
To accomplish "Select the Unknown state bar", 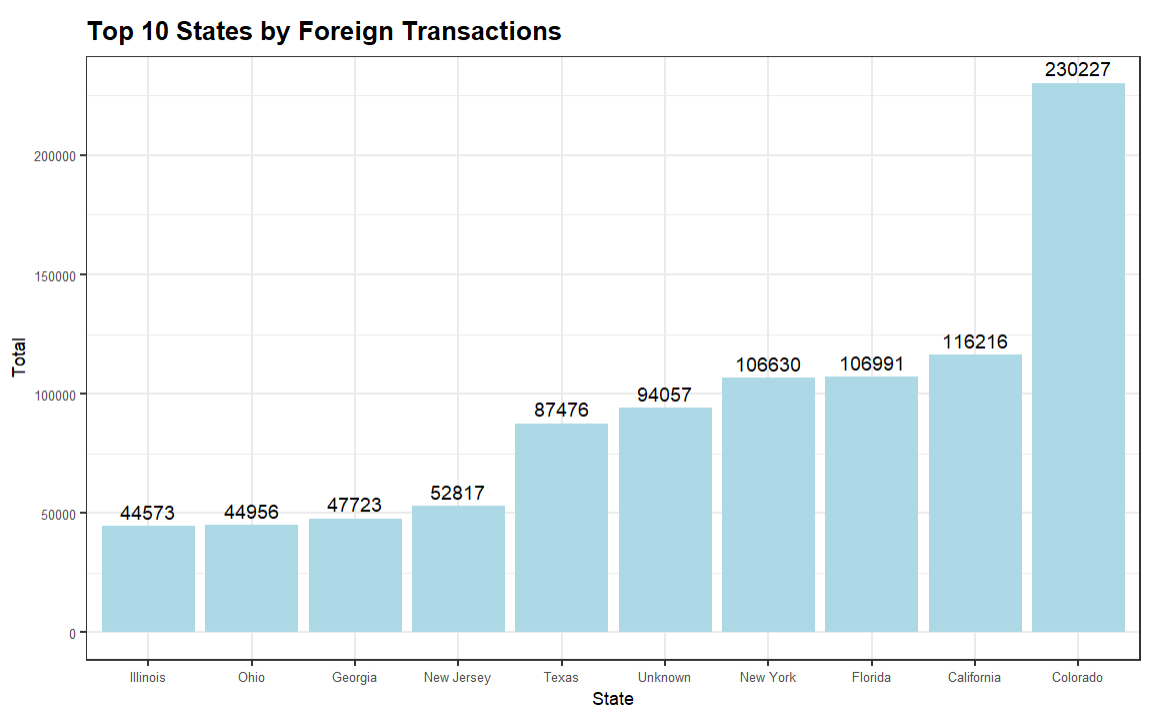I will coord(665,519).
